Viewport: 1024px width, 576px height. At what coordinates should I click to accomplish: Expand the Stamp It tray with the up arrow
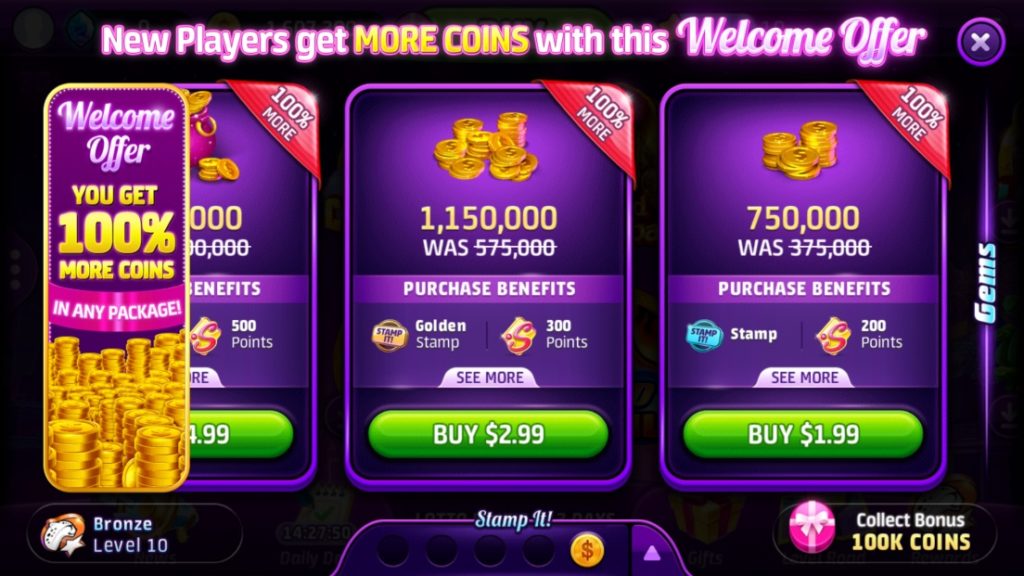click(x=651, y=554)
